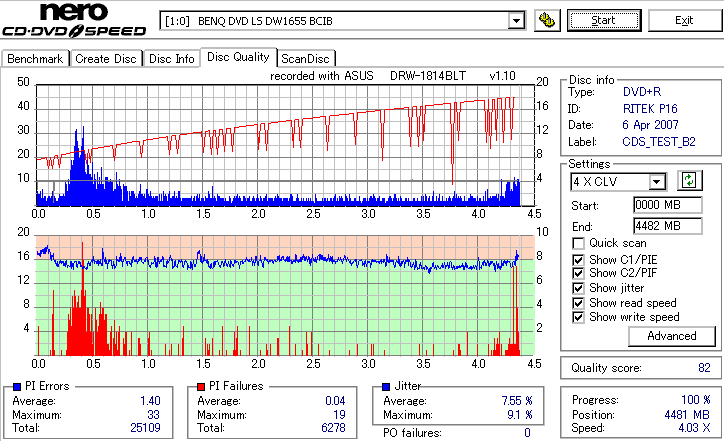
Task: Click the PO failures value 0
Action: (527, 433)
